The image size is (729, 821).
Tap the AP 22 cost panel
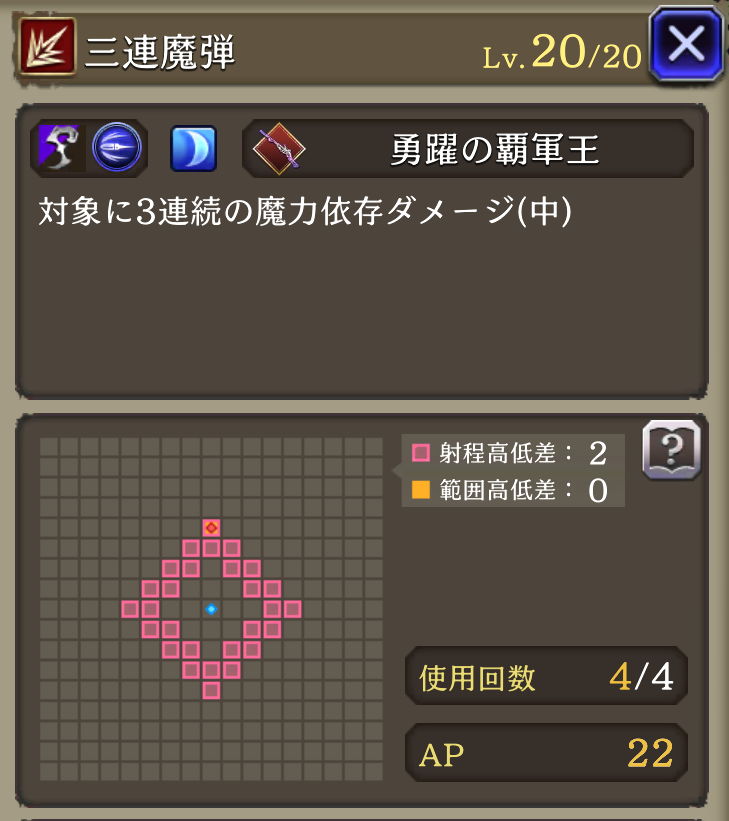click(546, 753)
